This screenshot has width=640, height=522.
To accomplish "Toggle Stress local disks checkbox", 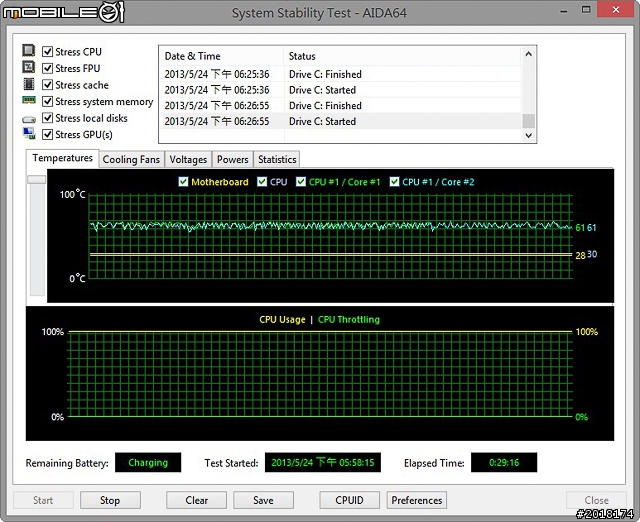I will 47,118.
